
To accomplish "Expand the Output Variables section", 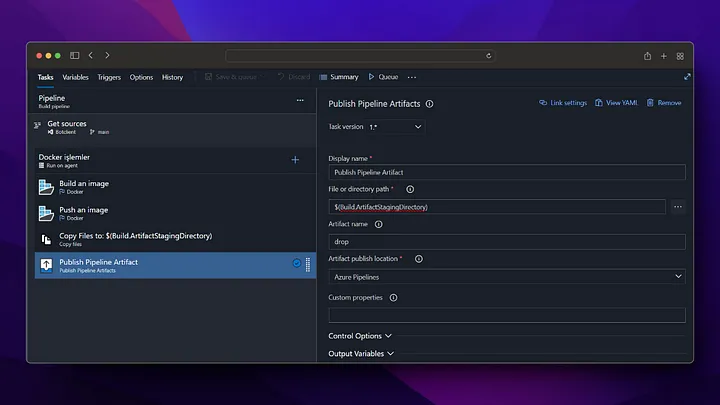I will 361,354.
